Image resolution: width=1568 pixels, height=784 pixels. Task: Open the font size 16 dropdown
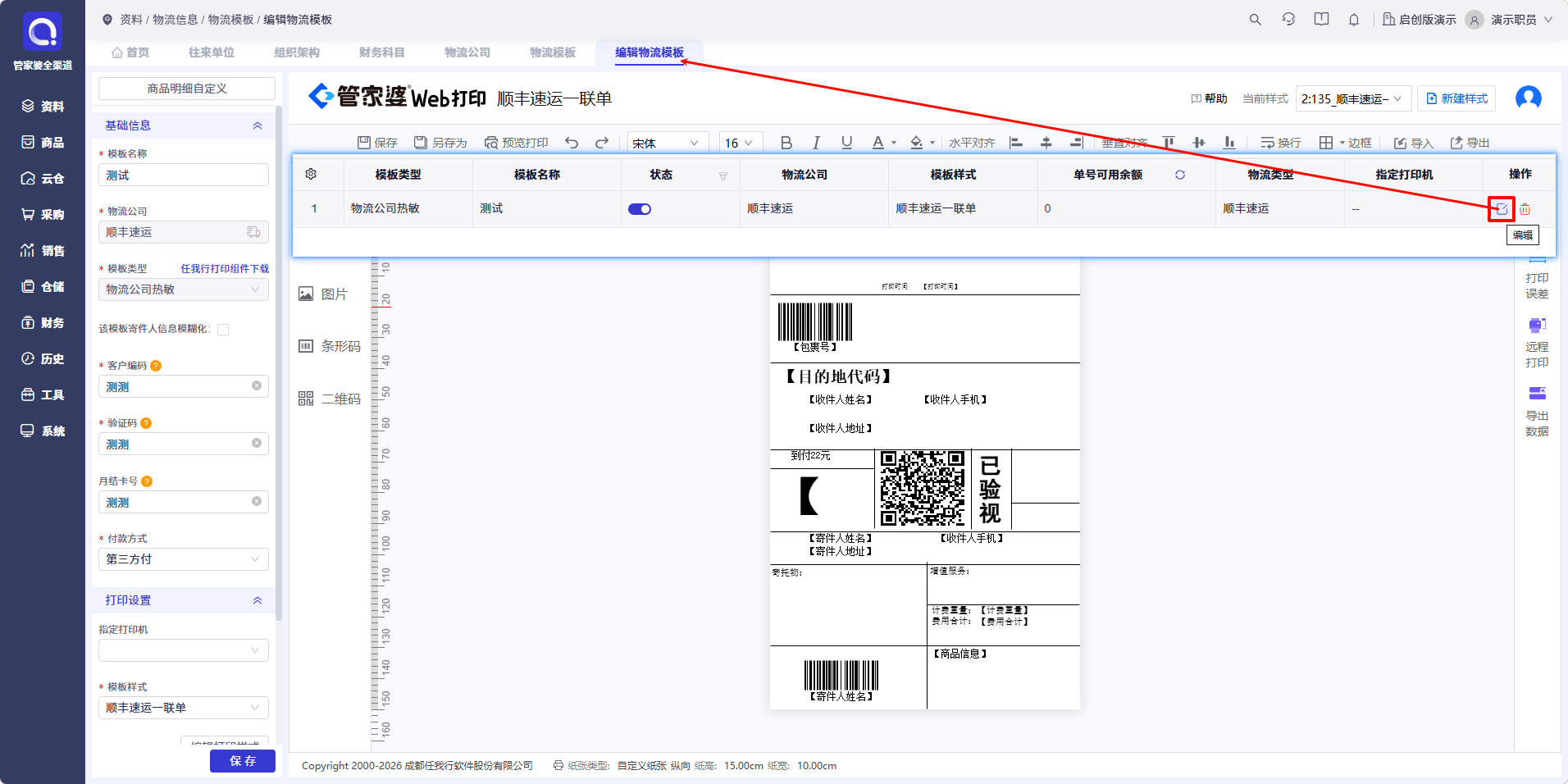[x=741, y=143]
